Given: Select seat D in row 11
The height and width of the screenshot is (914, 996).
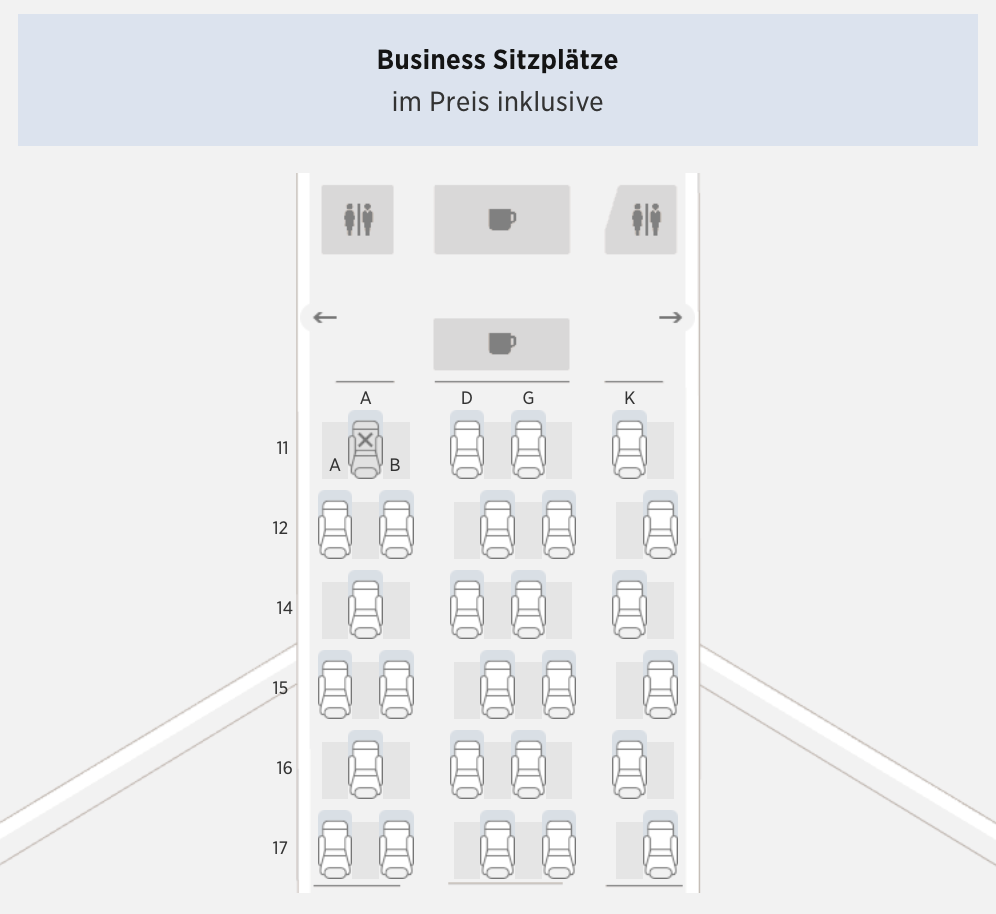Looking at the screenshot, I should tap(467, 447).
